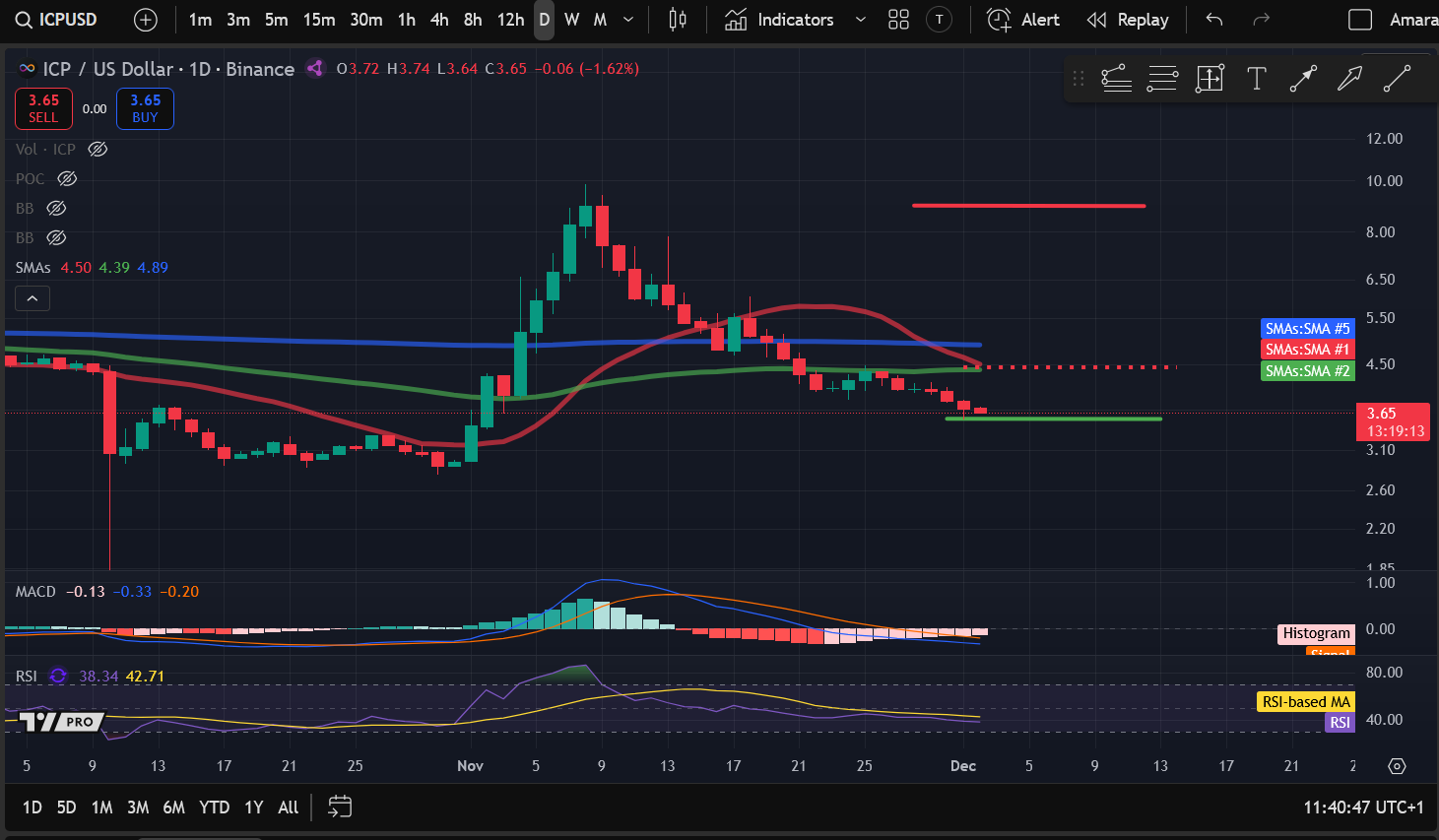The height and width of the screenshot is (840, 1439).
Task: Click the red 3.65 SELL button
Action: (43, 108)
